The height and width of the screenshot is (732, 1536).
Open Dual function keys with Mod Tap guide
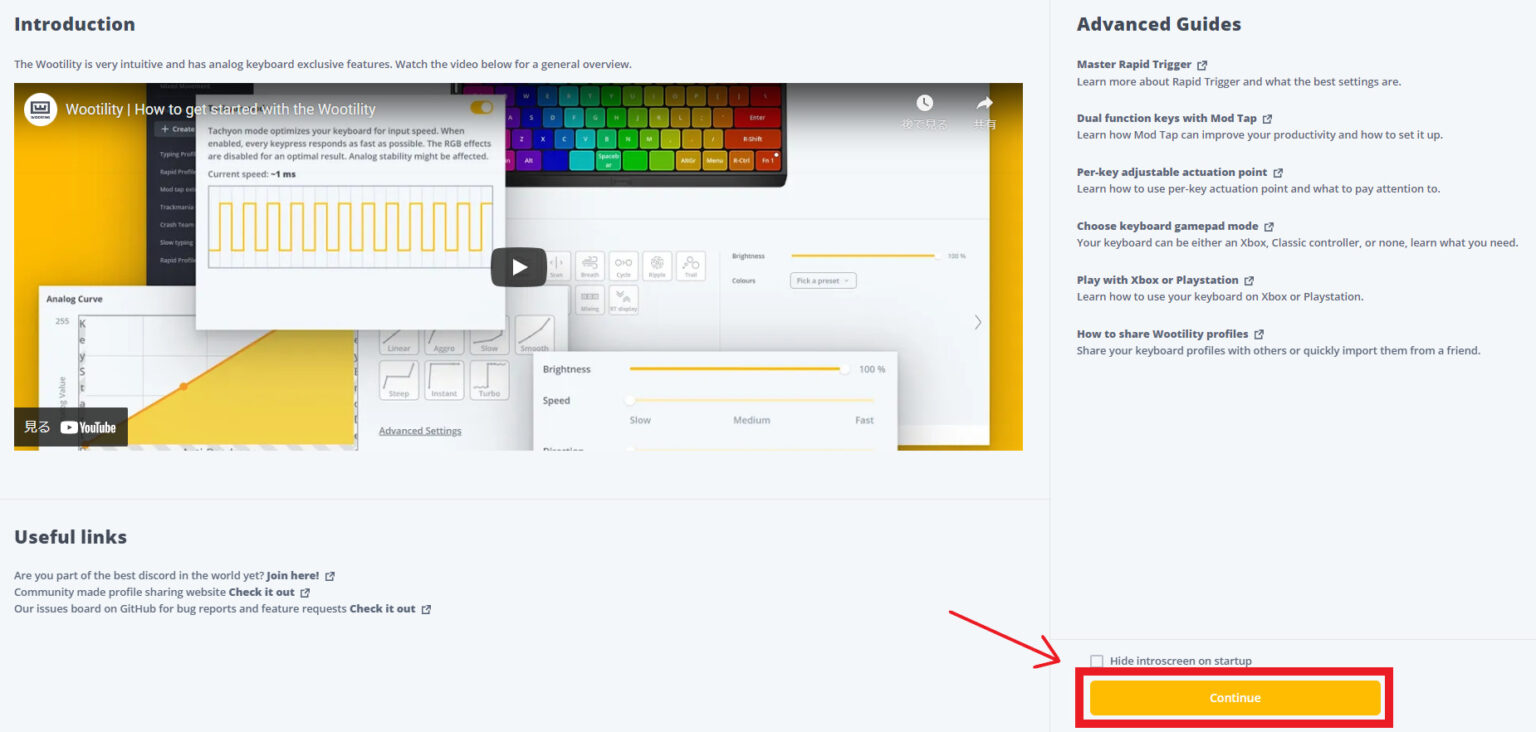click(1167, 118)
